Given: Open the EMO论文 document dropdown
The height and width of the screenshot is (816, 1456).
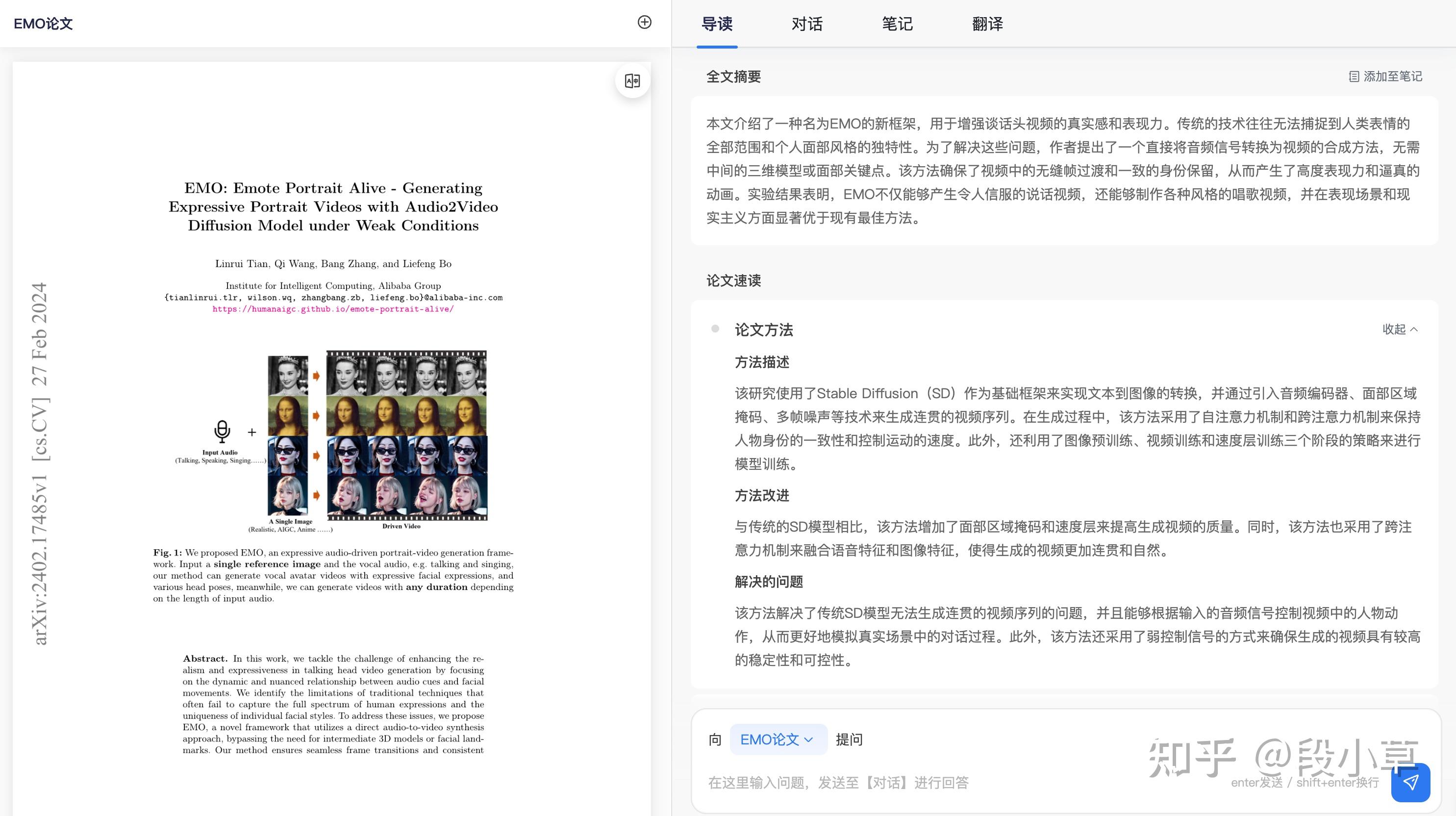Looking at the screenshot, I should [x=778, y=739].
